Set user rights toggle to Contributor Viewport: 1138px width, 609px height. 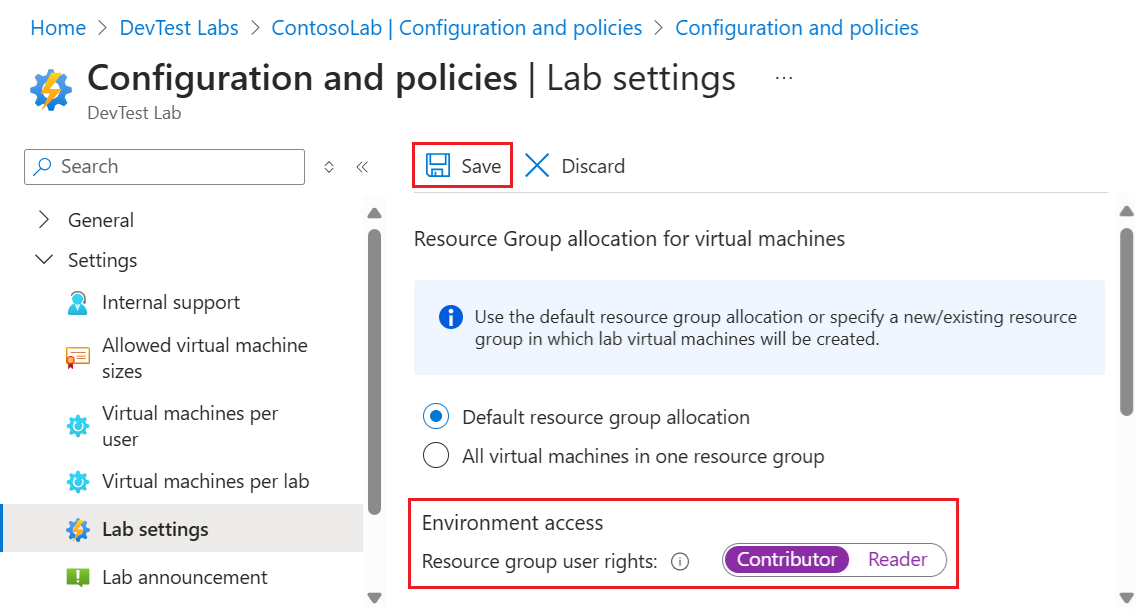(786, 560)
